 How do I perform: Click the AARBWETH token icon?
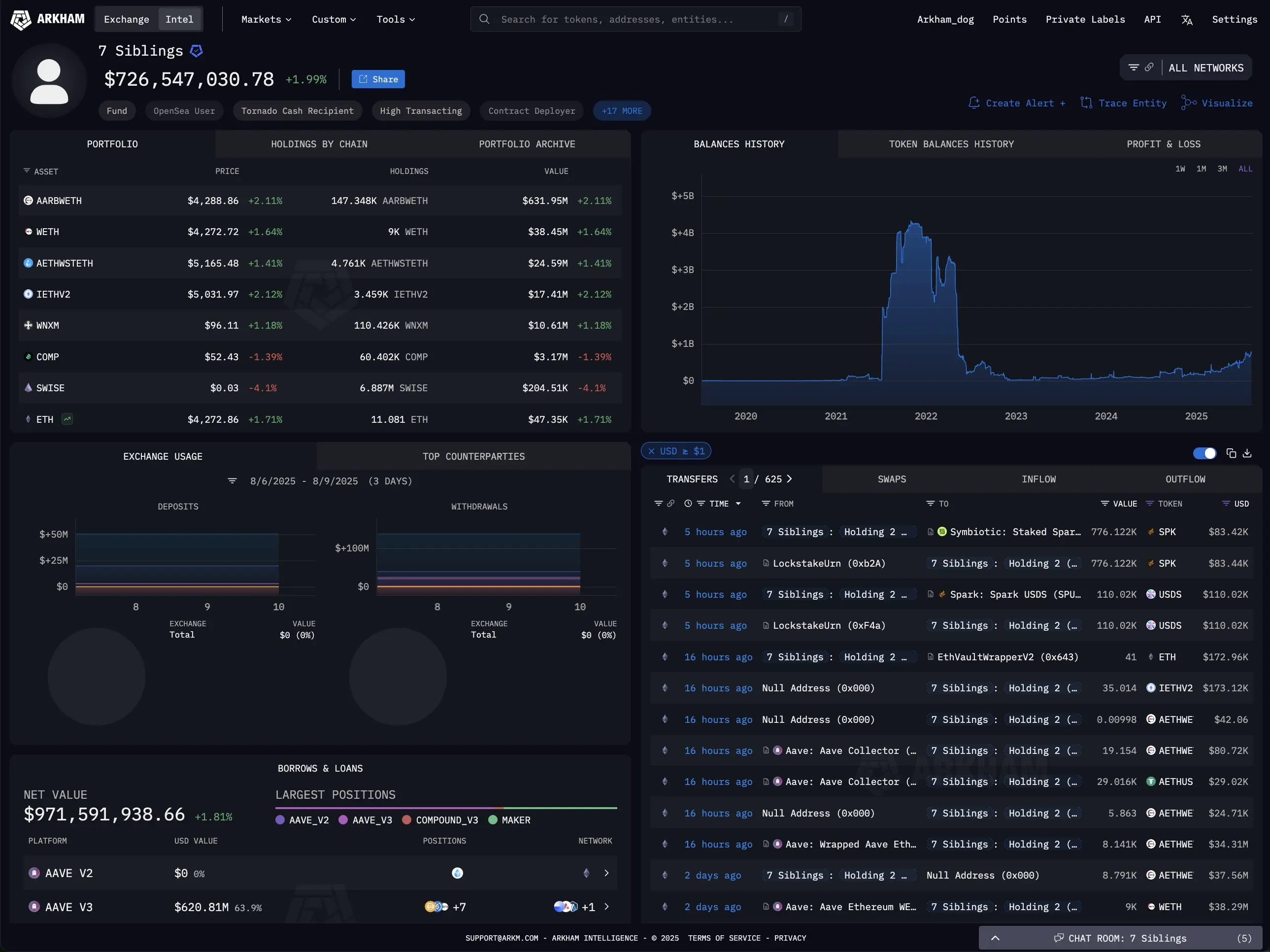click(28, 201)
